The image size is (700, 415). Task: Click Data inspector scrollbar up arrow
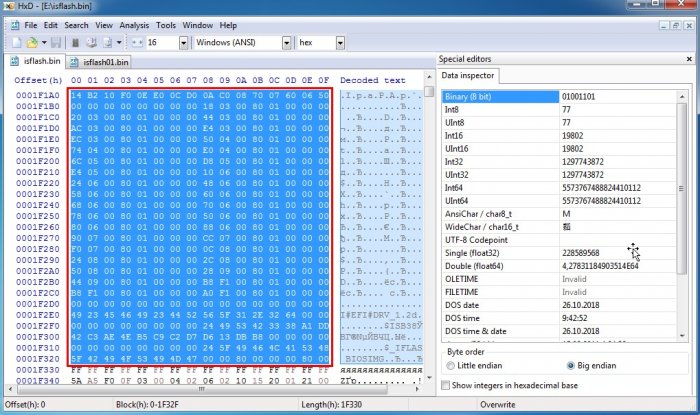click(x=682, y=97)
